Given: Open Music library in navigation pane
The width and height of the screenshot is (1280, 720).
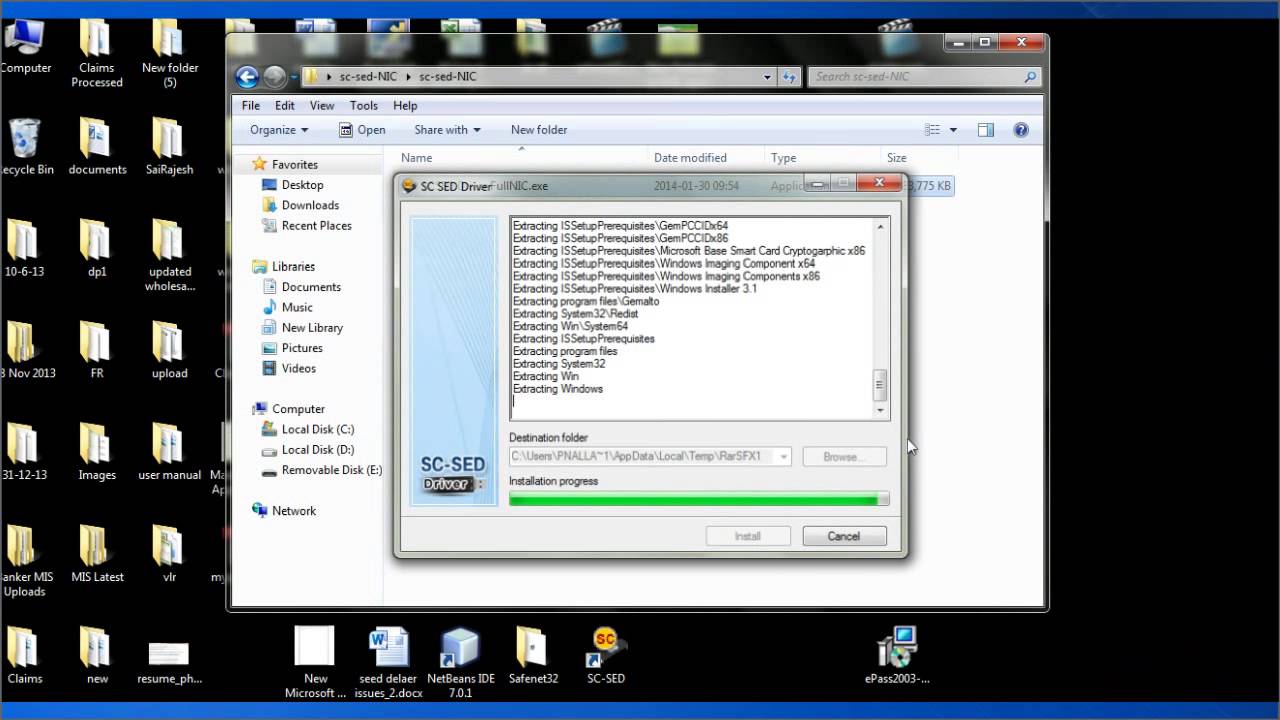Looking at the screenshot, I should [x=287, y=307].
